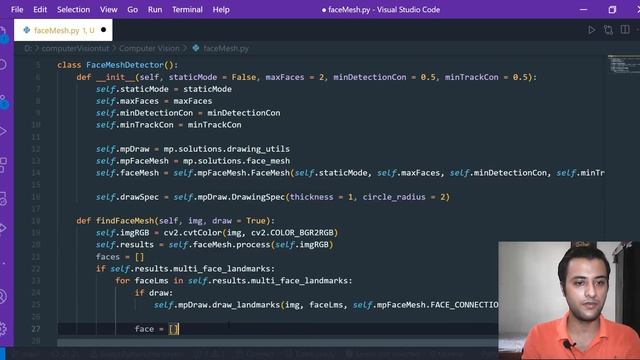This screenshot has height=360, width=640.
Task: Click the computerVisiontut breadcrumb folder
Action: (x=76, y=49)
